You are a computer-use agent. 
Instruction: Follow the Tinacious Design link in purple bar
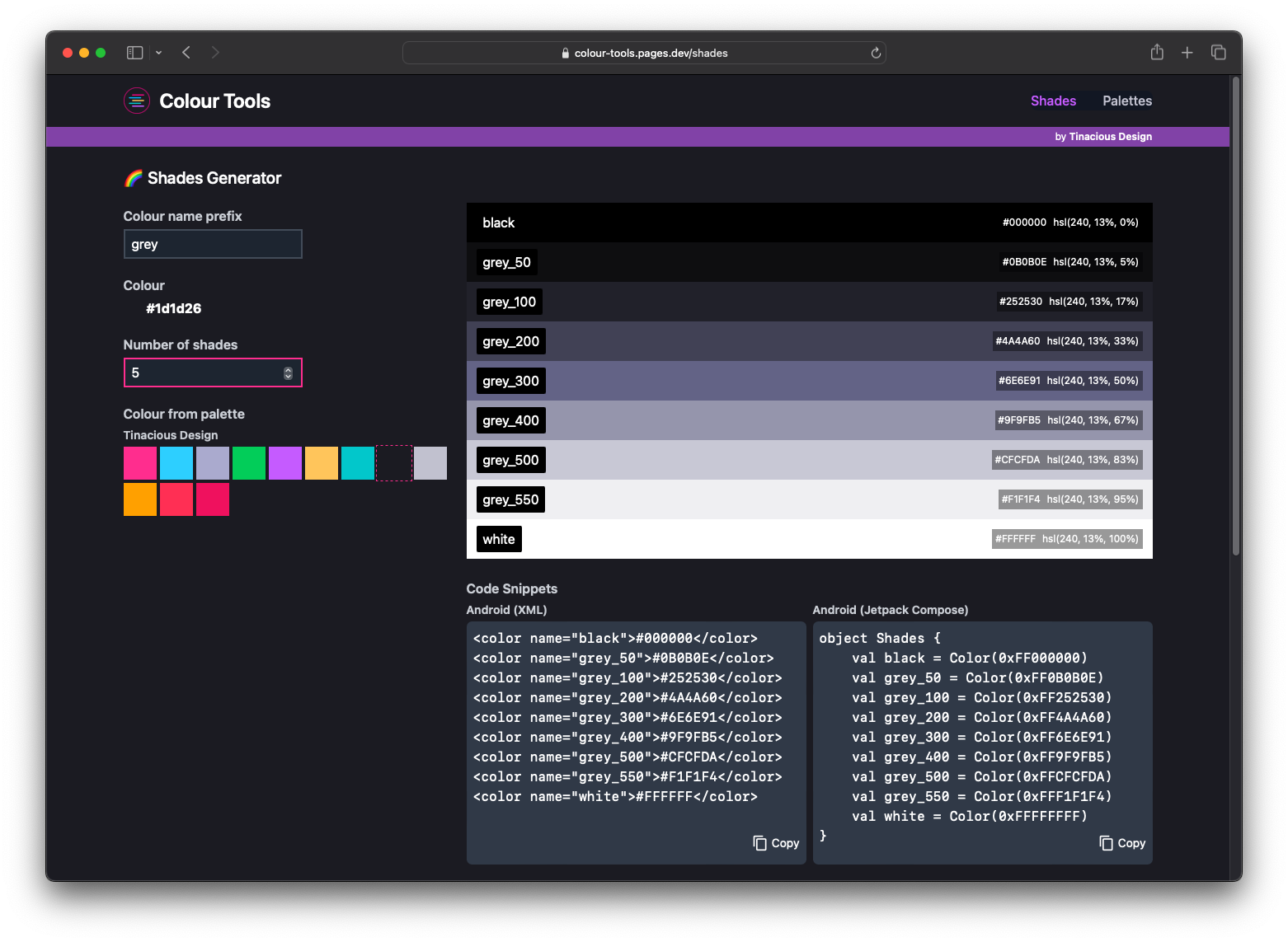tap(1110, 137)
